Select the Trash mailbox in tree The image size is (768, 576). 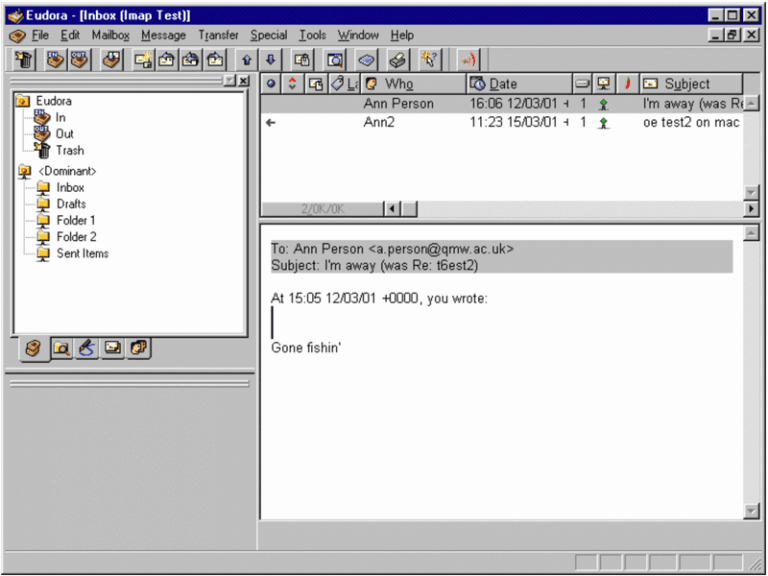pos(70,150)
